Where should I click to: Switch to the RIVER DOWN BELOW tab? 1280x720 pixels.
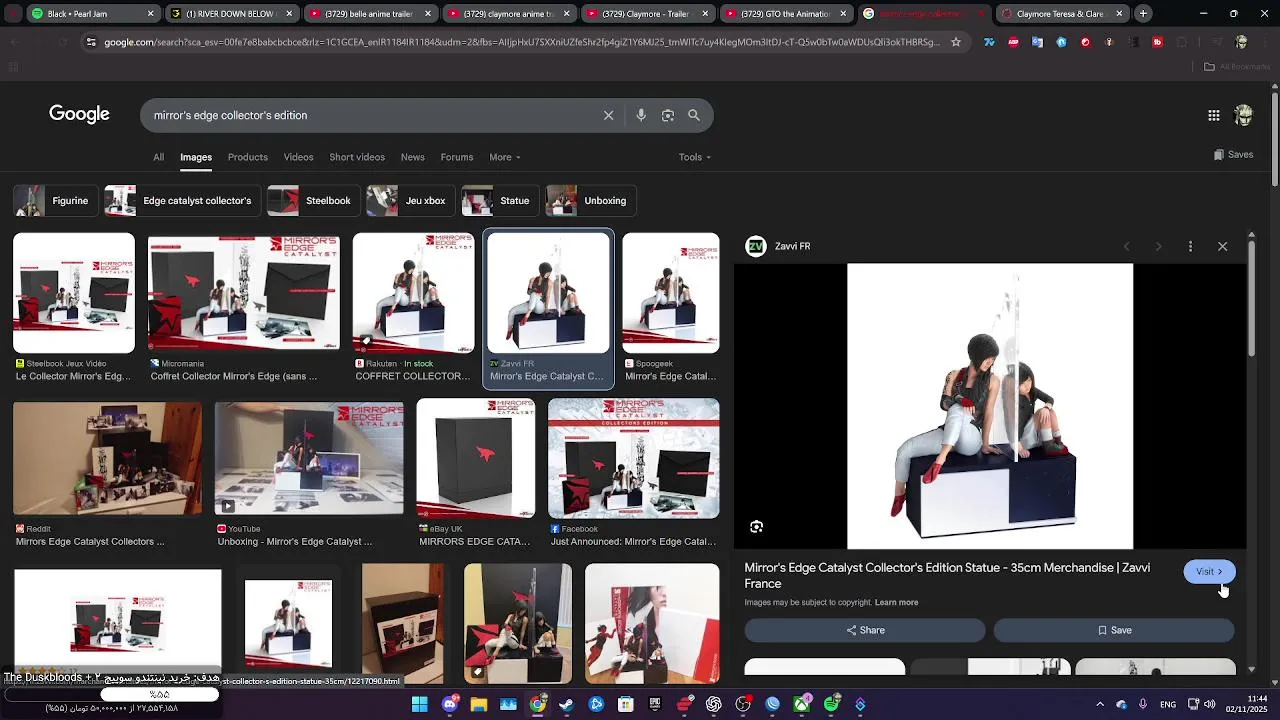(231, 14)
